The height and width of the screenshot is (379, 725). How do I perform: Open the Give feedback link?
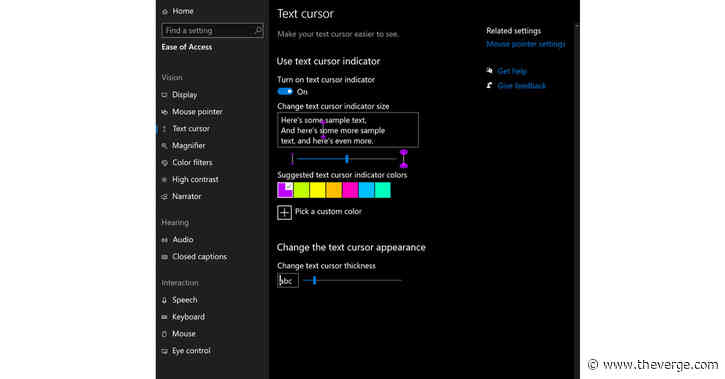click(x=522, y=86)
